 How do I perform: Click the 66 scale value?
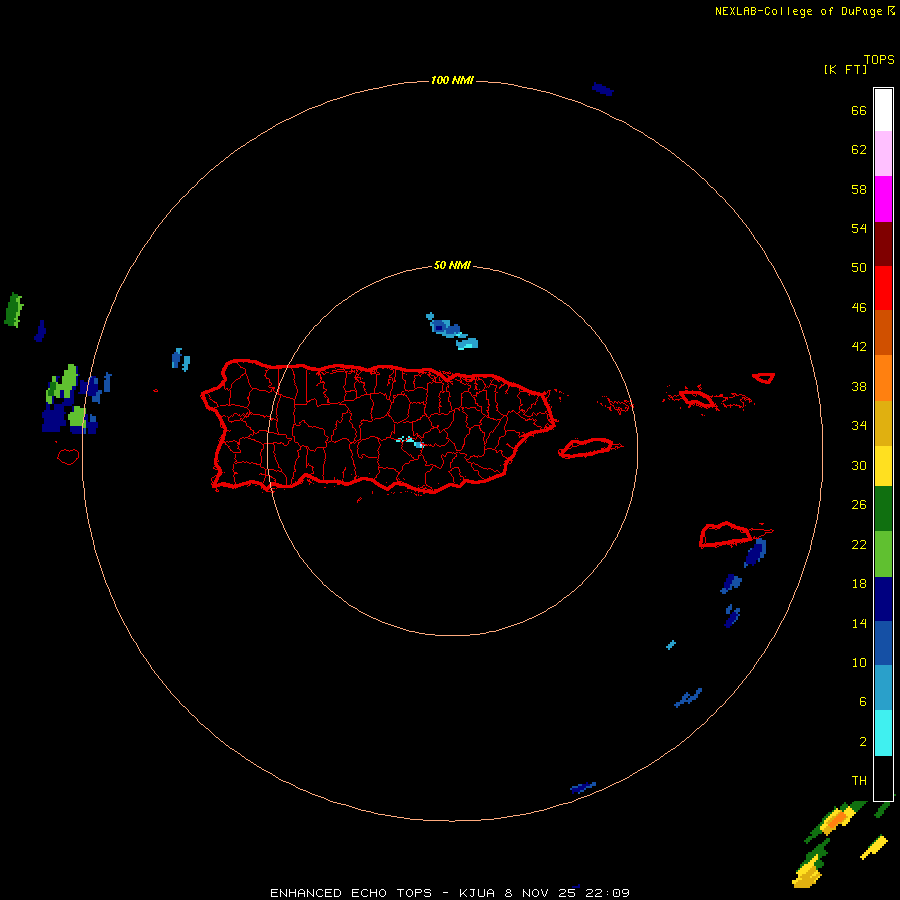859,110
